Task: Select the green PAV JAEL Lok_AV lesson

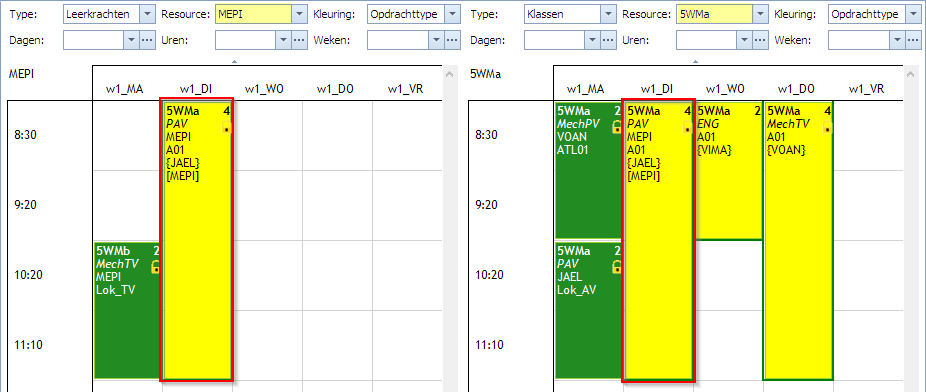Action: pos(588,310)
